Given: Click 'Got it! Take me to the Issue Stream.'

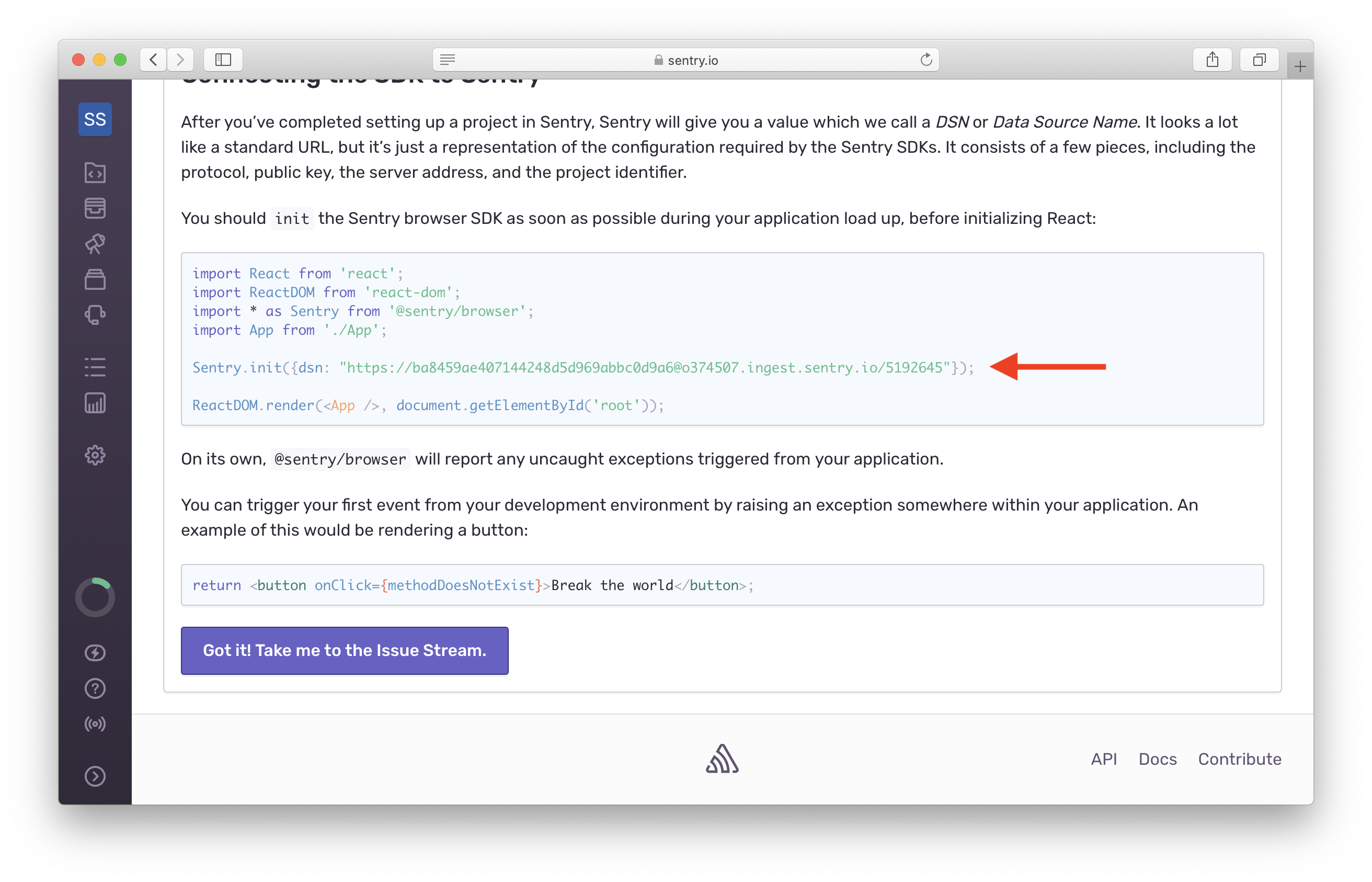Looking at the screenshot, I should (x=345, y=651).
